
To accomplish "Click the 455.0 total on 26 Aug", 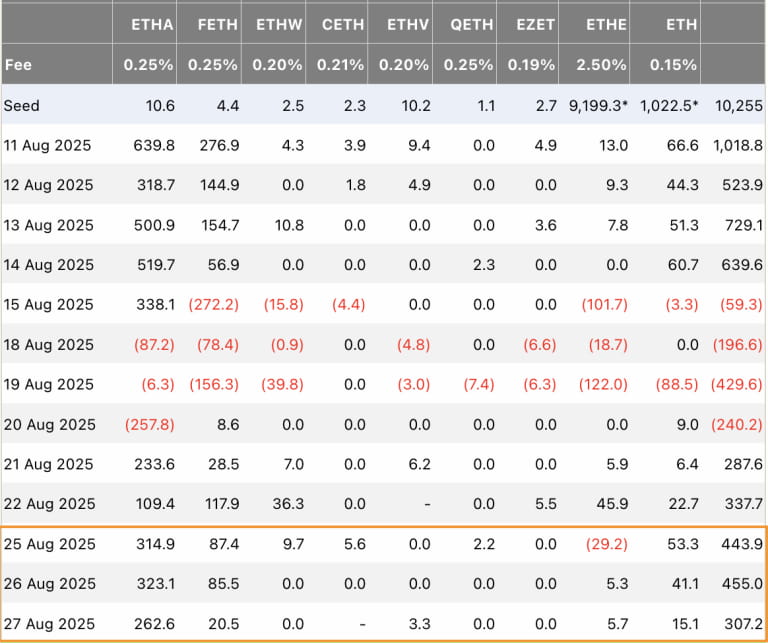I will [742, 584].
